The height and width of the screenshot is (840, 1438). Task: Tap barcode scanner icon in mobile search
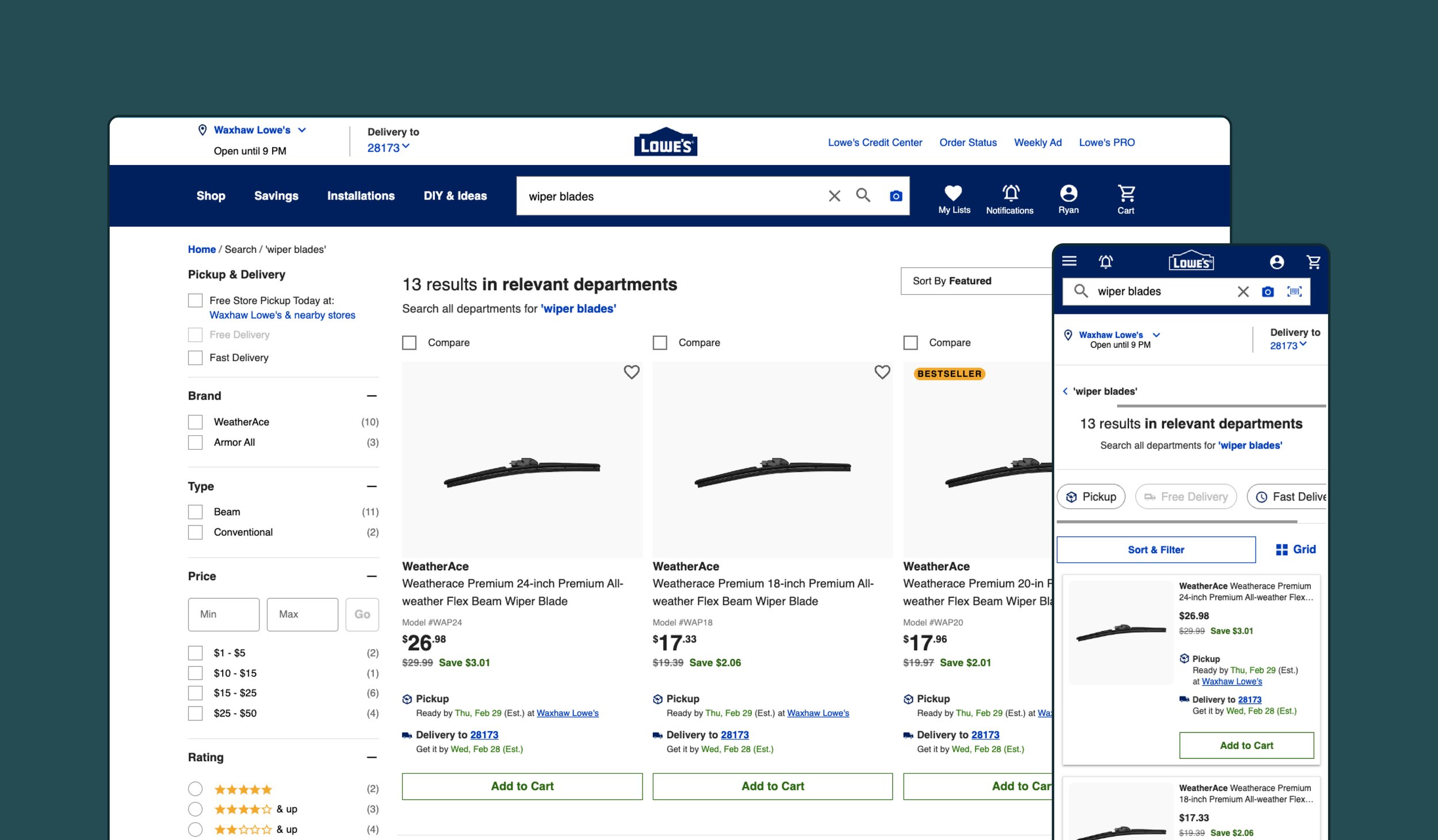(x=1294, y=291)
